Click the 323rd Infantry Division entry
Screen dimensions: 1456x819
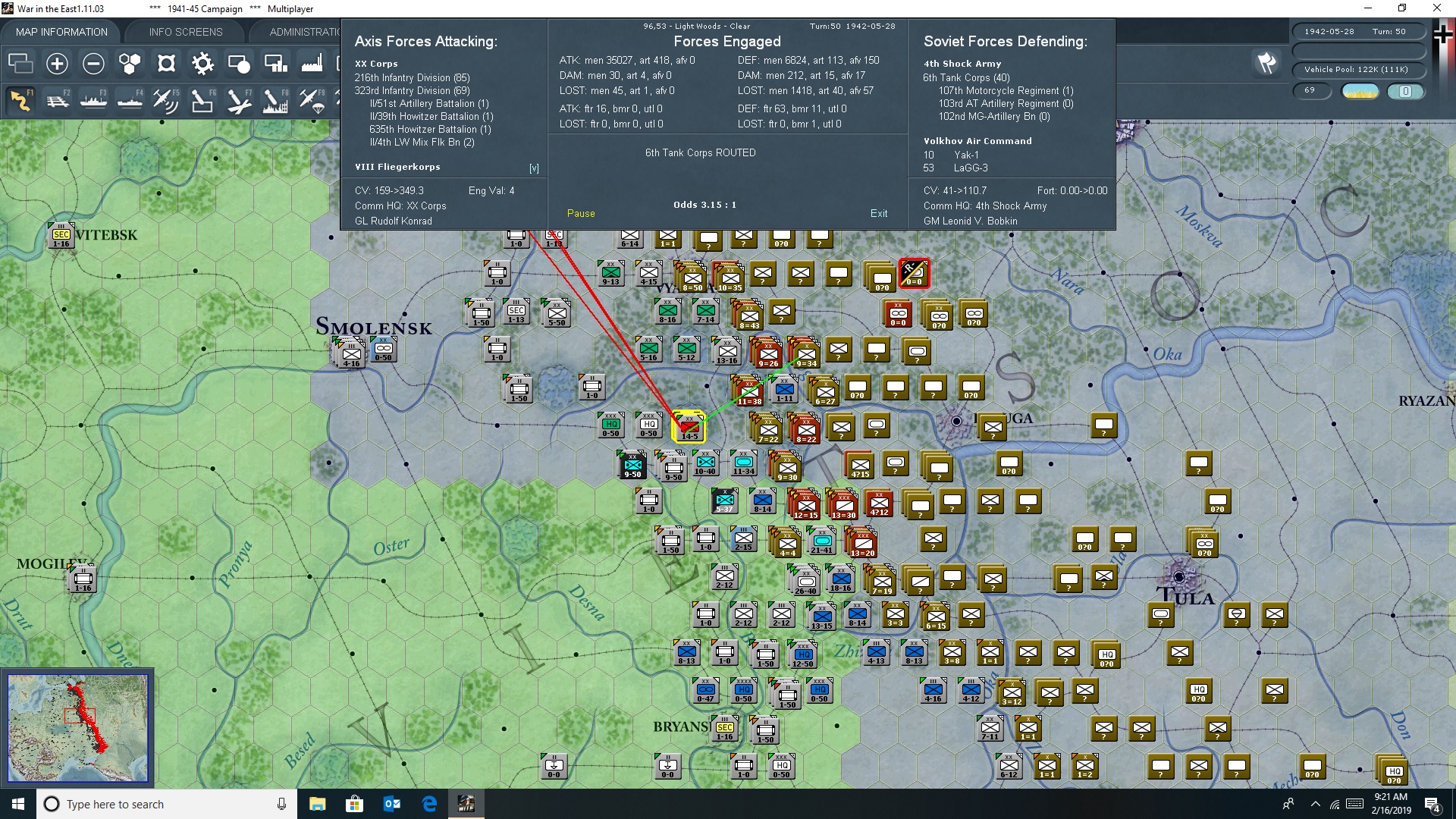tap(412, 91)
